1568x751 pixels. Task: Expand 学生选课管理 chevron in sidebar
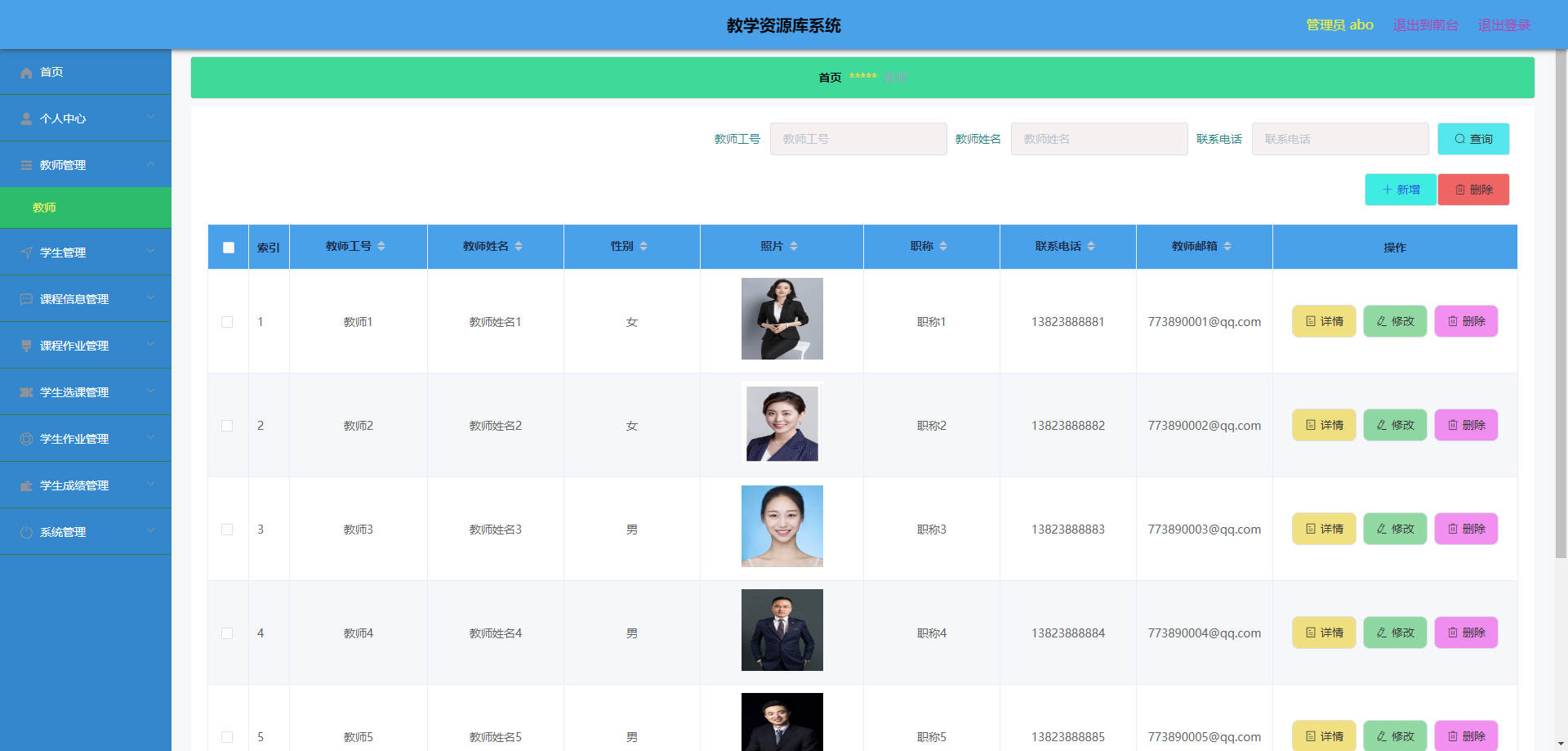pyautogui.click(x=151, y=391)
